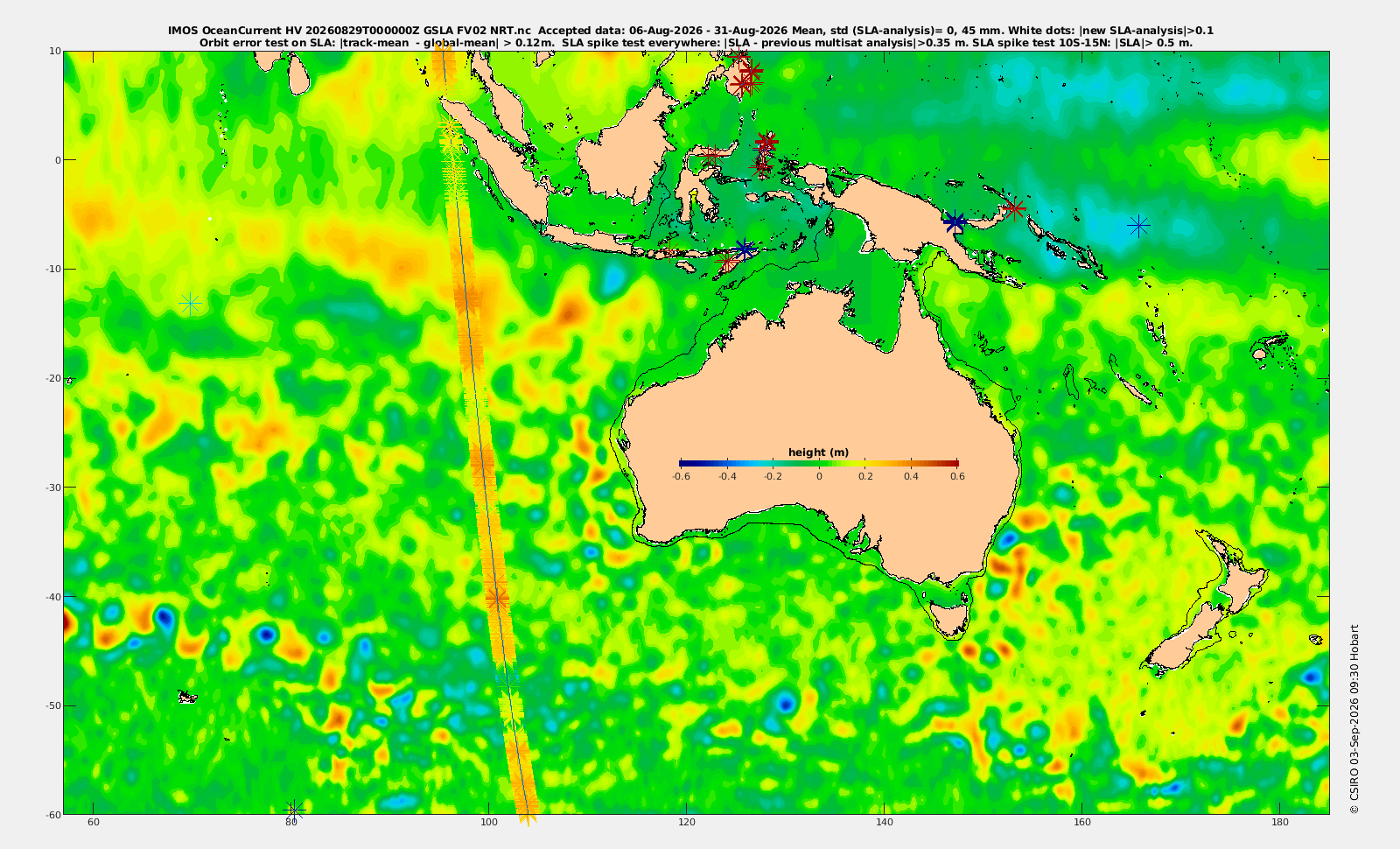Viewport: 1400px width, 849px height.
Task: Click the cyan asterisk marker west of the satellite track
Action: (190, 304)
